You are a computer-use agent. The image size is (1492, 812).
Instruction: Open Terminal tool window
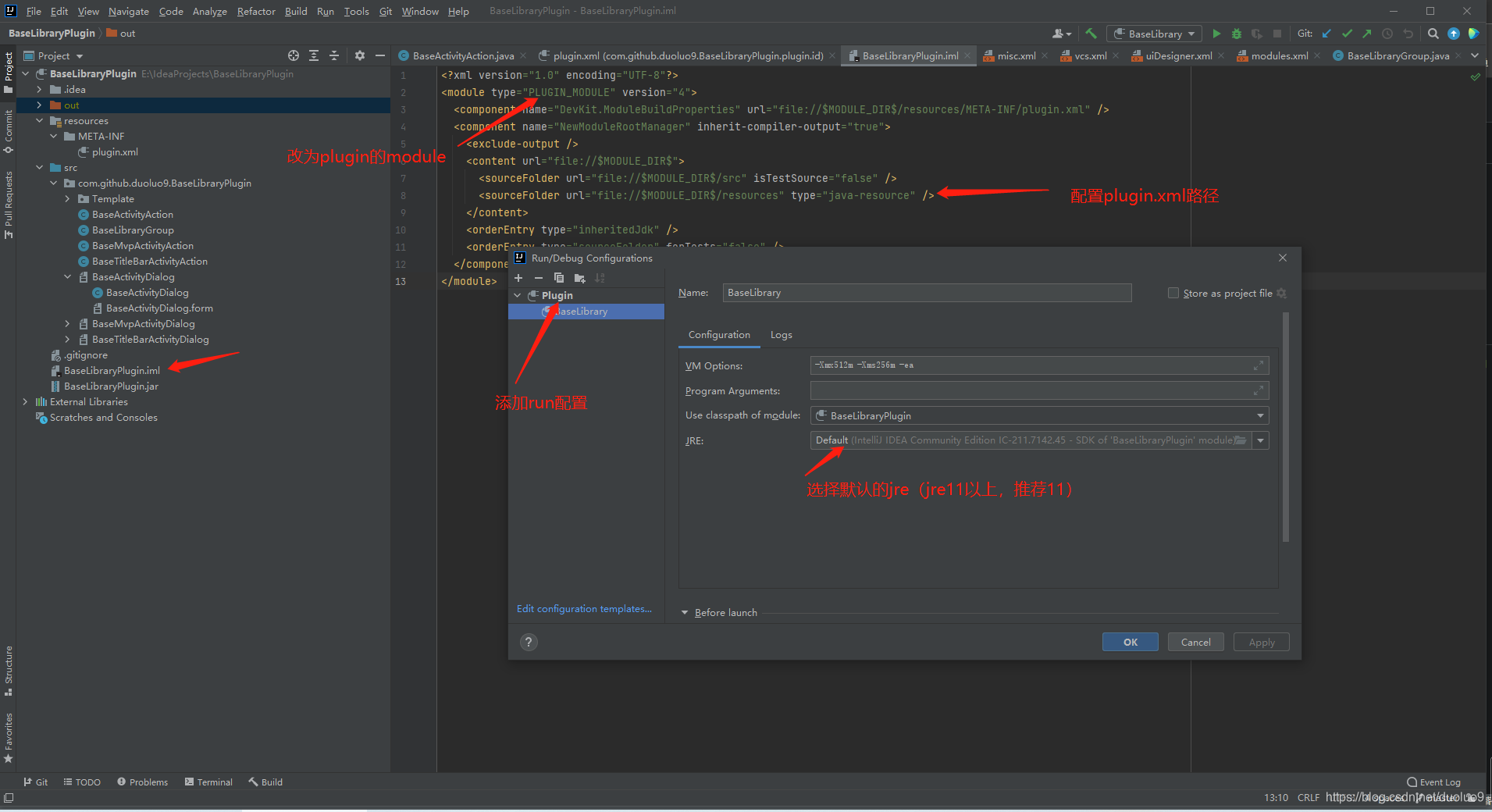click(x=208, y=782)
